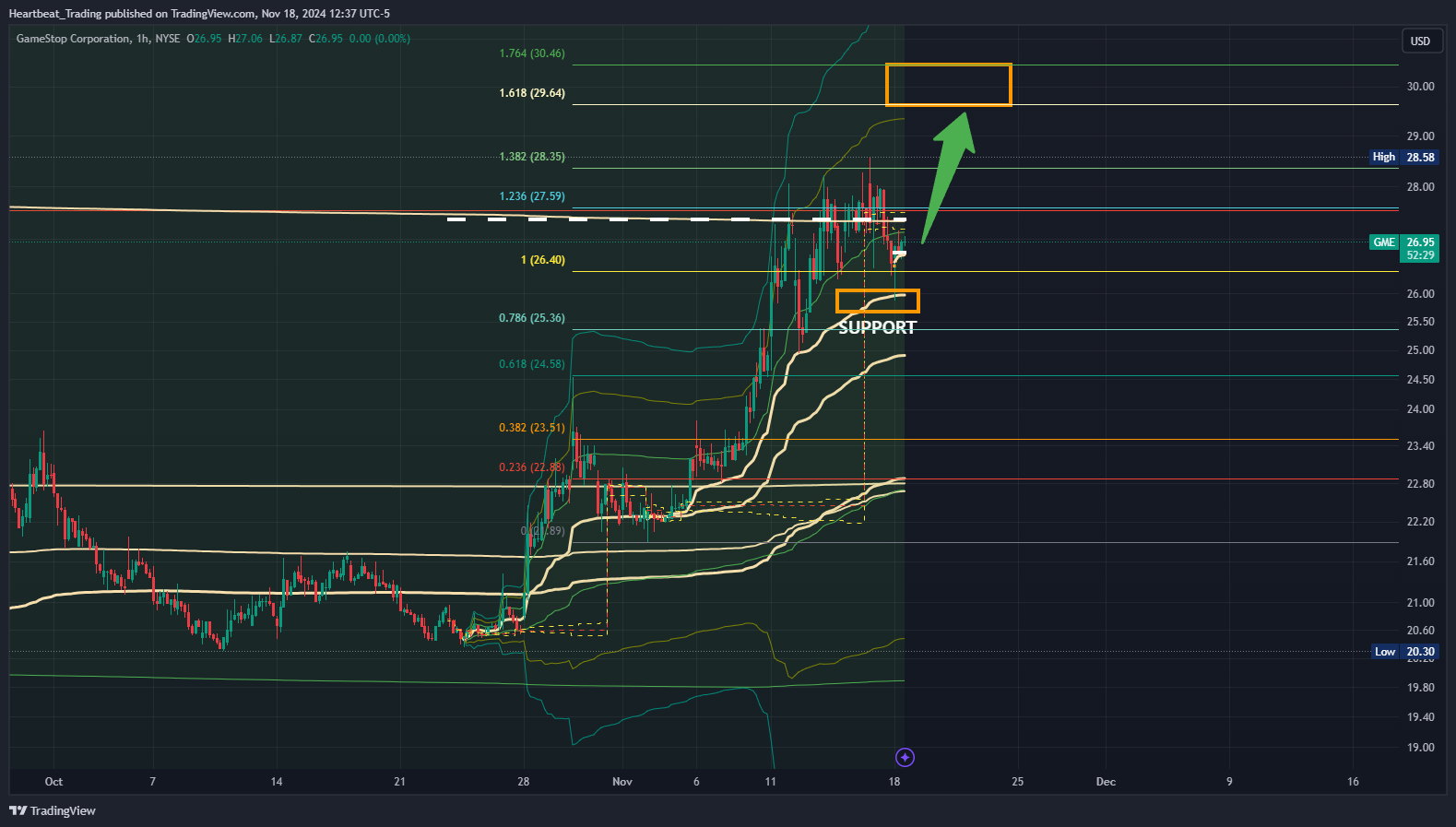The height and width of the screenshot is (827, 1456).
Task: Click the High 28.58 price label
Action: click(1404, 158)
